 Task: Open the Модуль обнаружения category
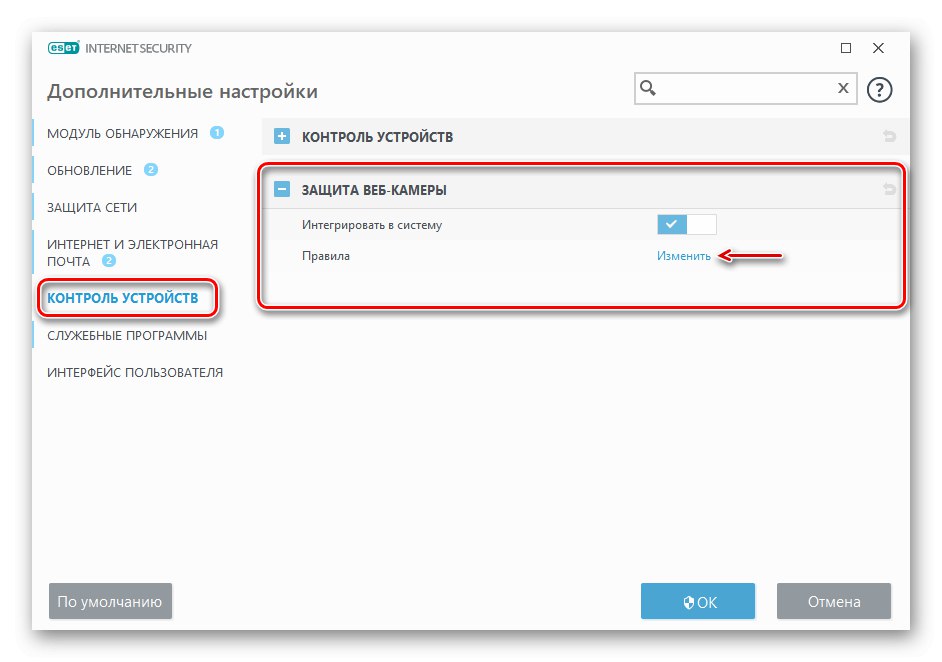122,133
